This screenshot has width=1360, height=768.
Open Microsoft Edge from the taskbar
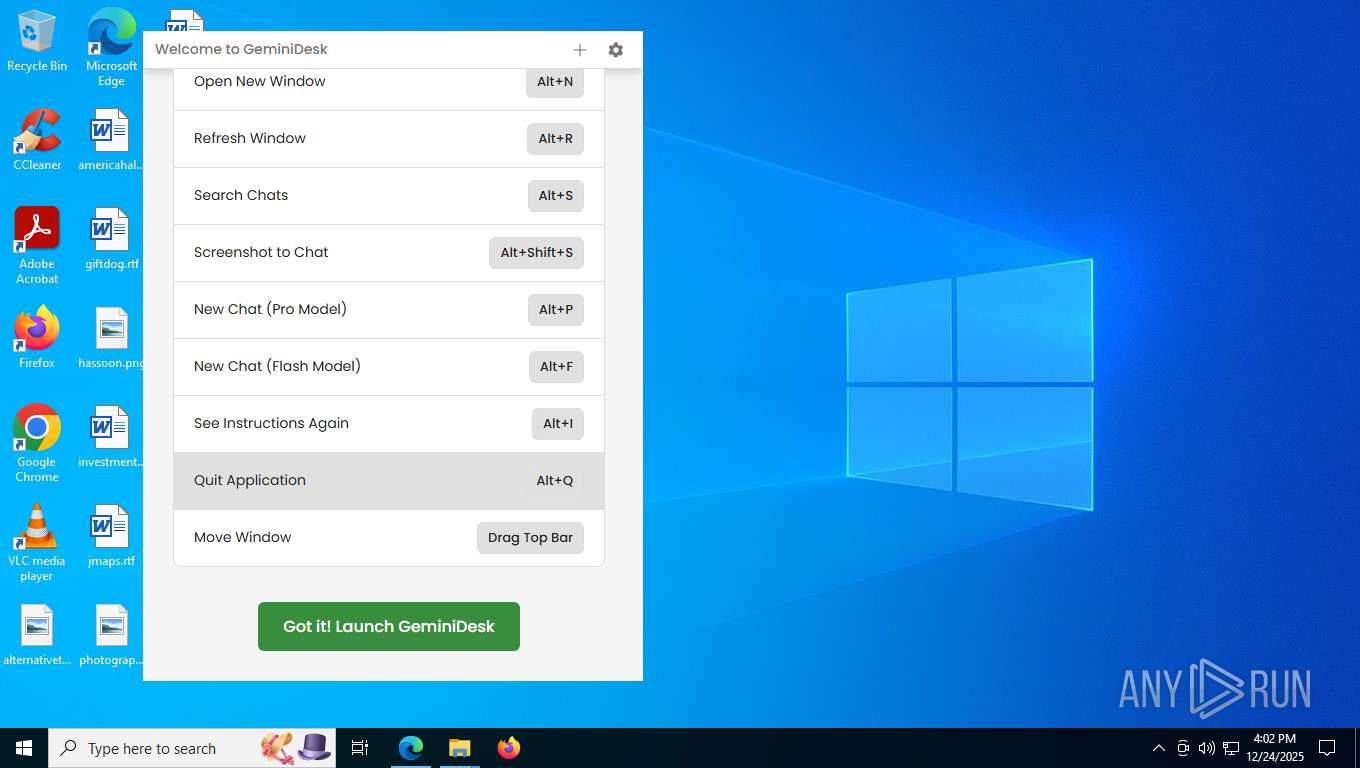coord(411,748)
